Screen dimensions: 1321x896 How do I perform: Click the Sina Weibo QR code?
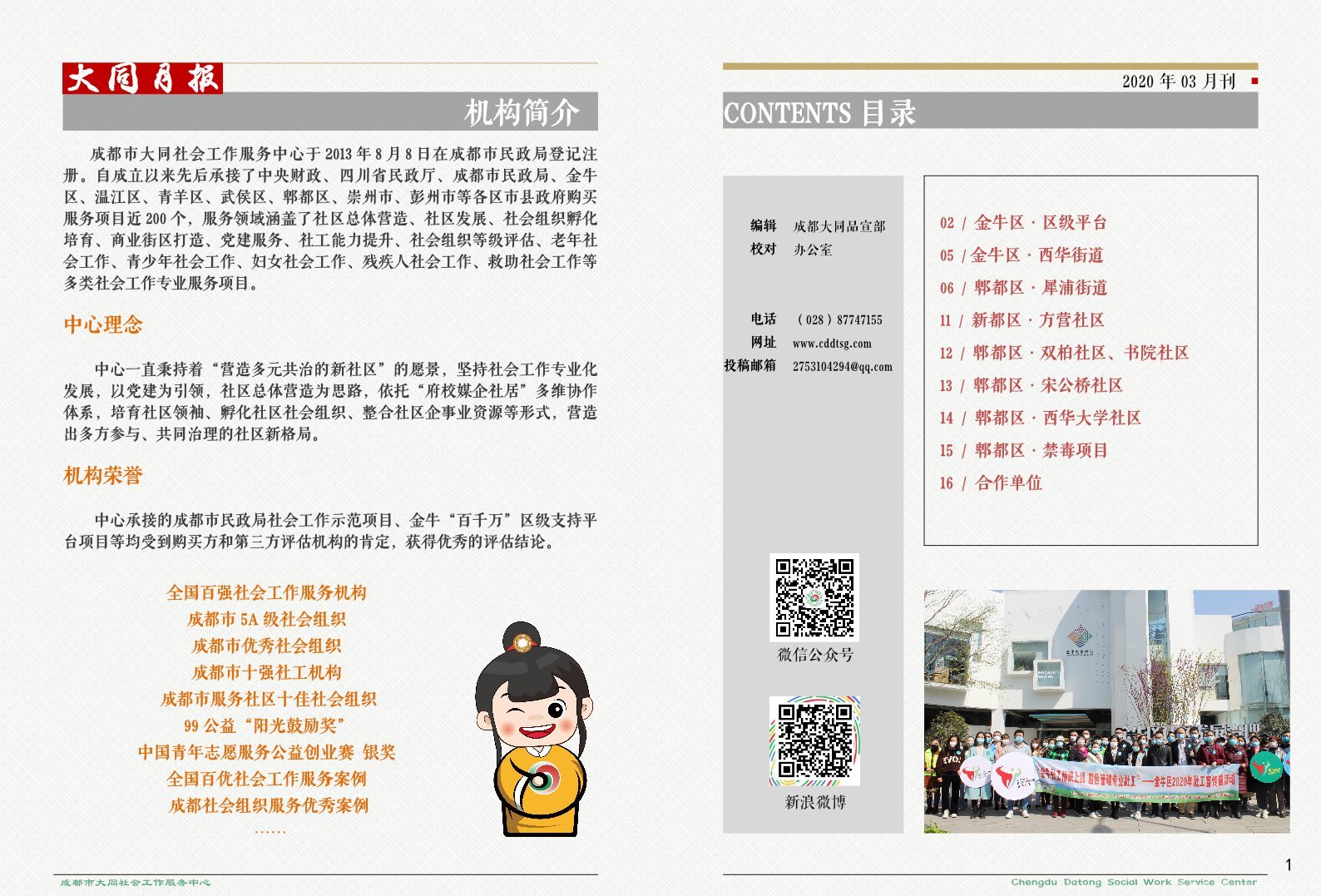(814, 741)
